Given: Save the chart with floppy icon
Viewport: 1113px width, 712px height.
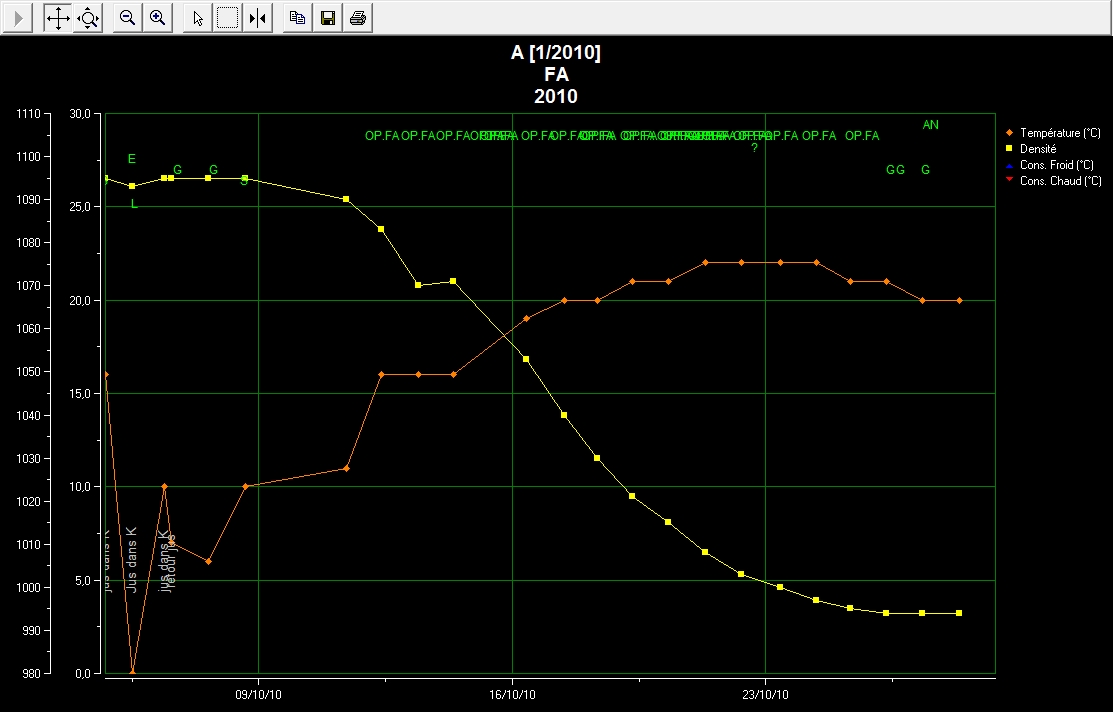Looking at the screenshot, I should pyautogui.click(x=327, y=17).
